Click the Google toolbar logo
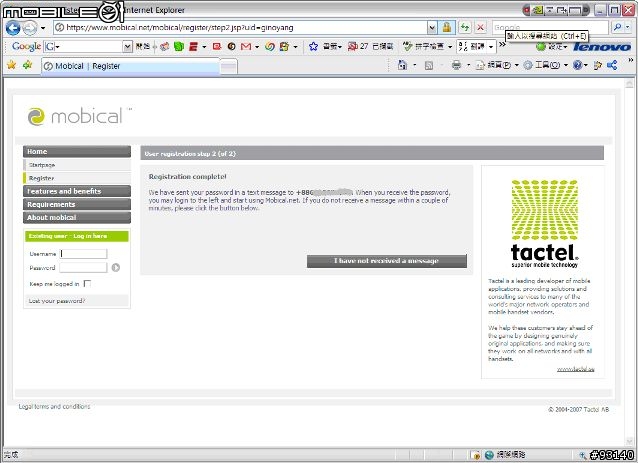Viewport: 638px width, 463px height. click(26, 46)
